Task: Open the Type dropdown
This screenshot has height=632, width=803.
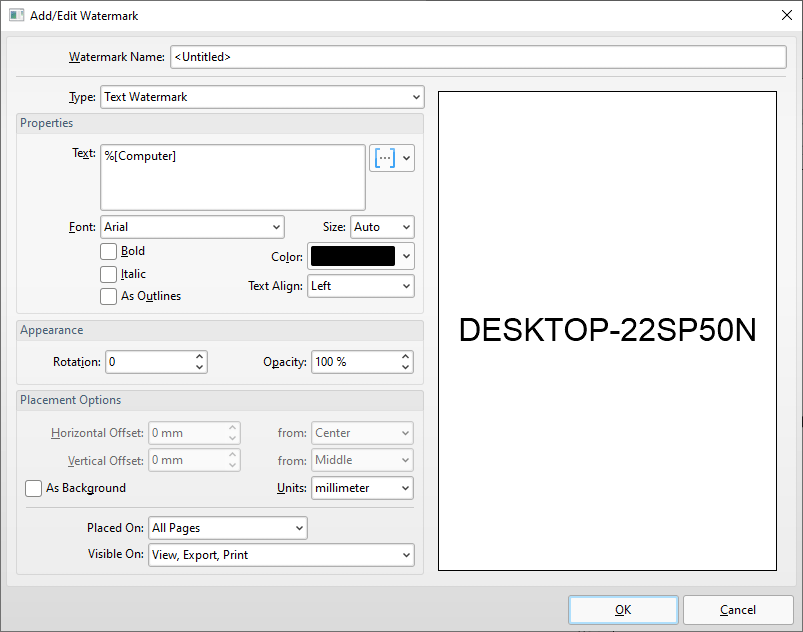Action: click(262, 97)
